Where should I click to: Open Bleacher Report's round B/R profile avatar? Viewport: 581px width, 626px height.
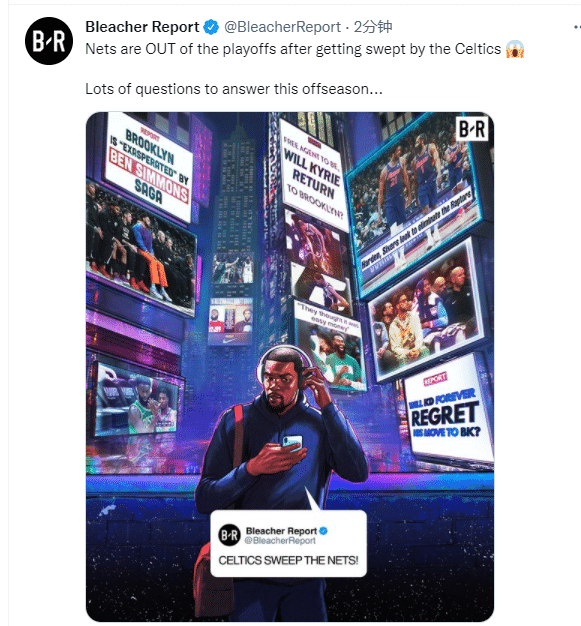click(x=49, y=41)
